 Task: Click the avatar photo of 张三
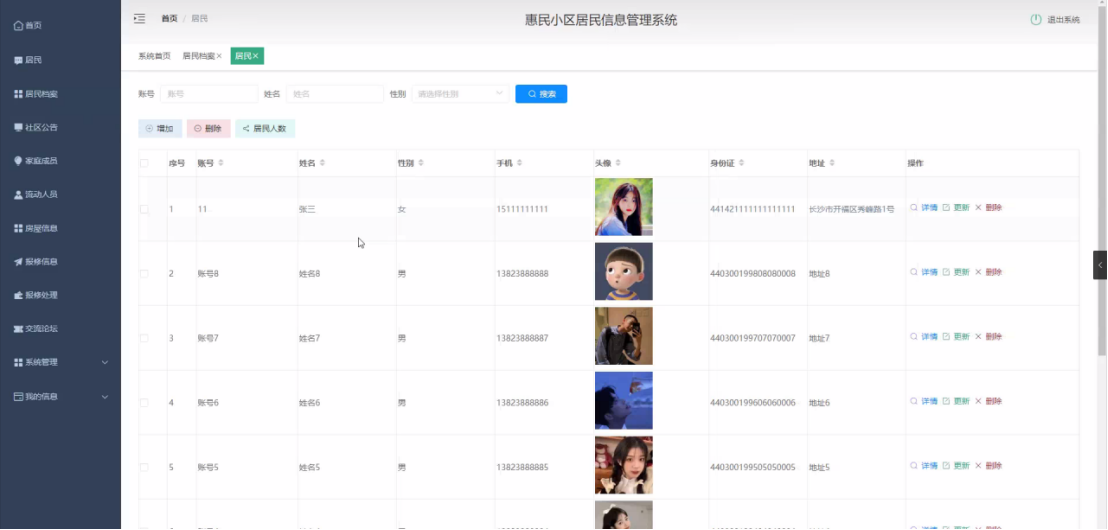(x=624, y=207)
